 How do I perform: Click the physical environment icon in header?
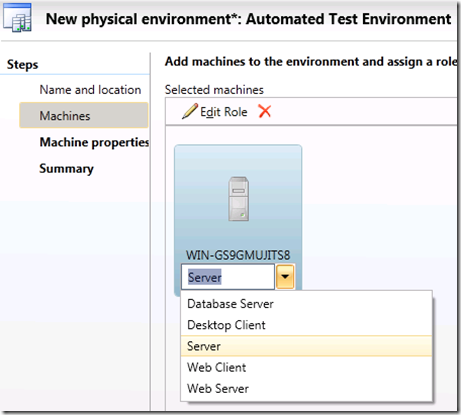[x=17, y=18]
